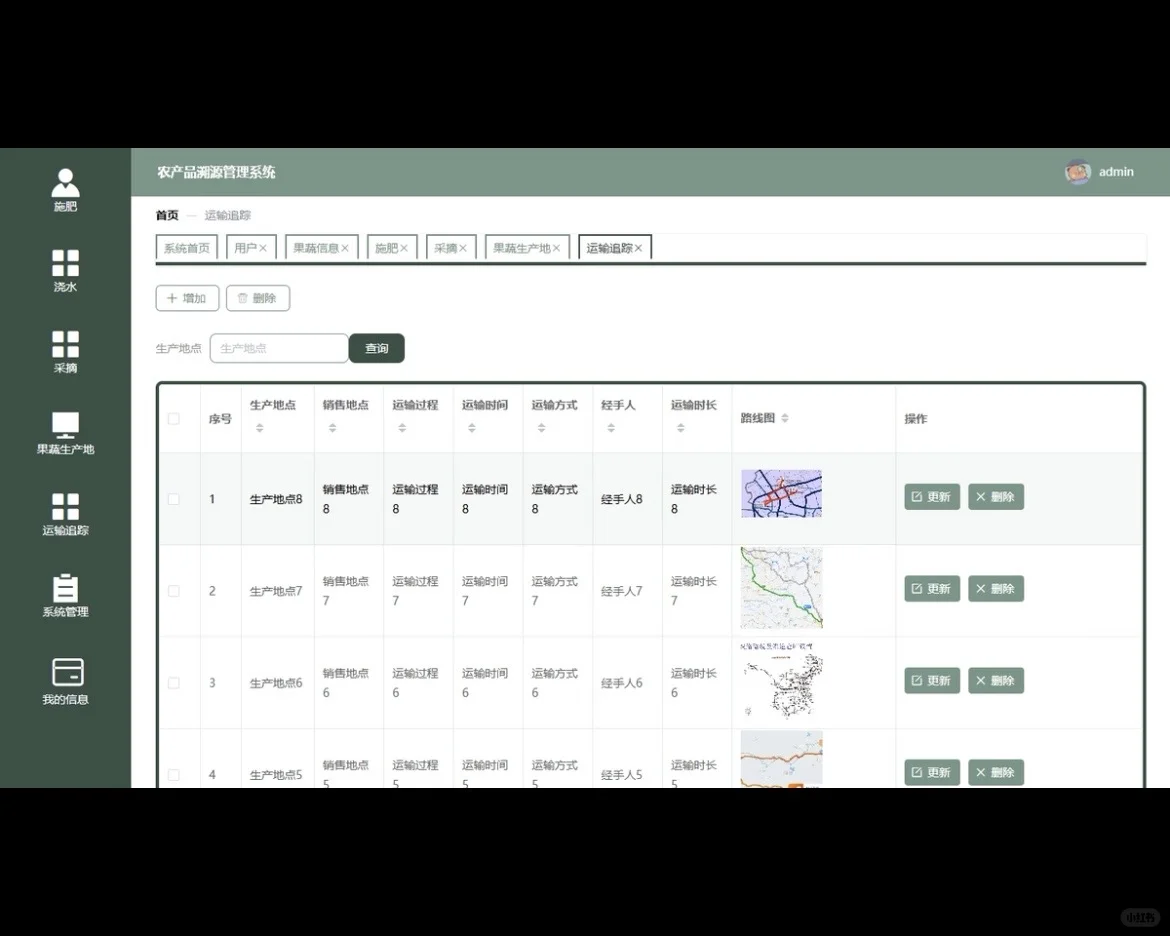Close the 果蔬生产地 tab
1170x936 pixels.
coord(556,248)
